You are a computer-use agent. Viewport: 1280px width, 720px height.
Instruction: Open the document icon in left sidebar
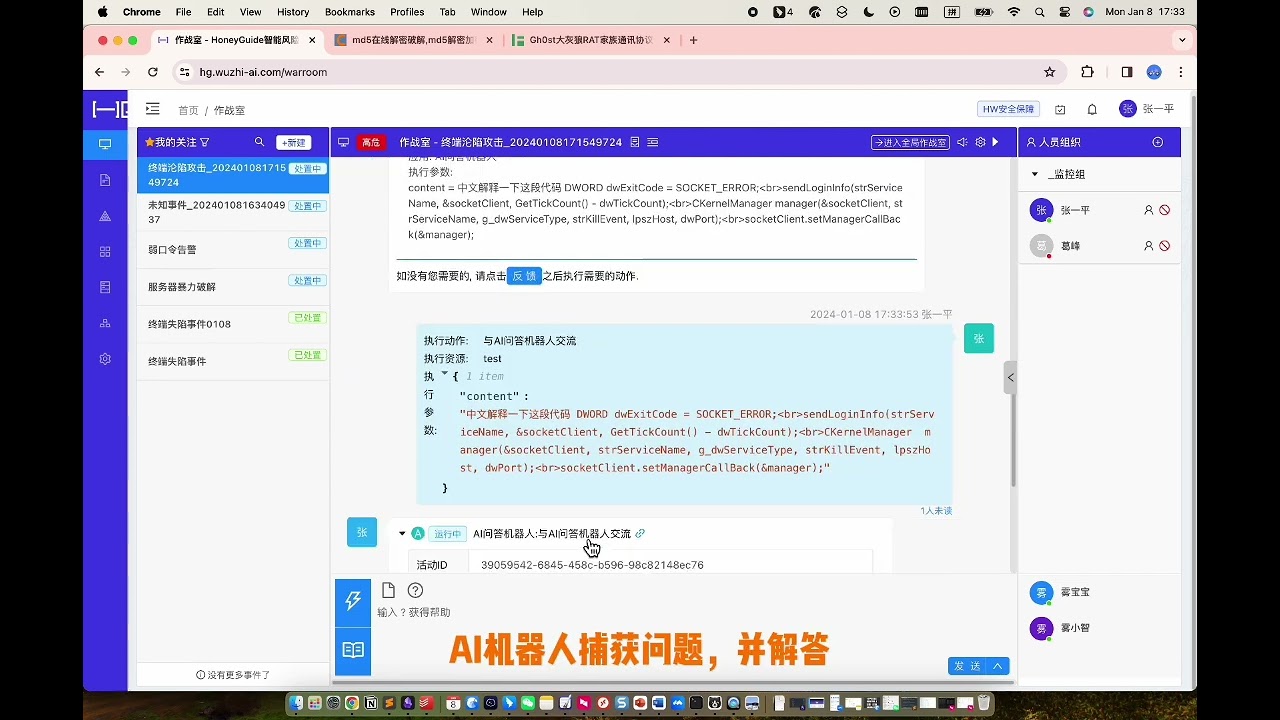pyautogui.click(x=105, y=180)
